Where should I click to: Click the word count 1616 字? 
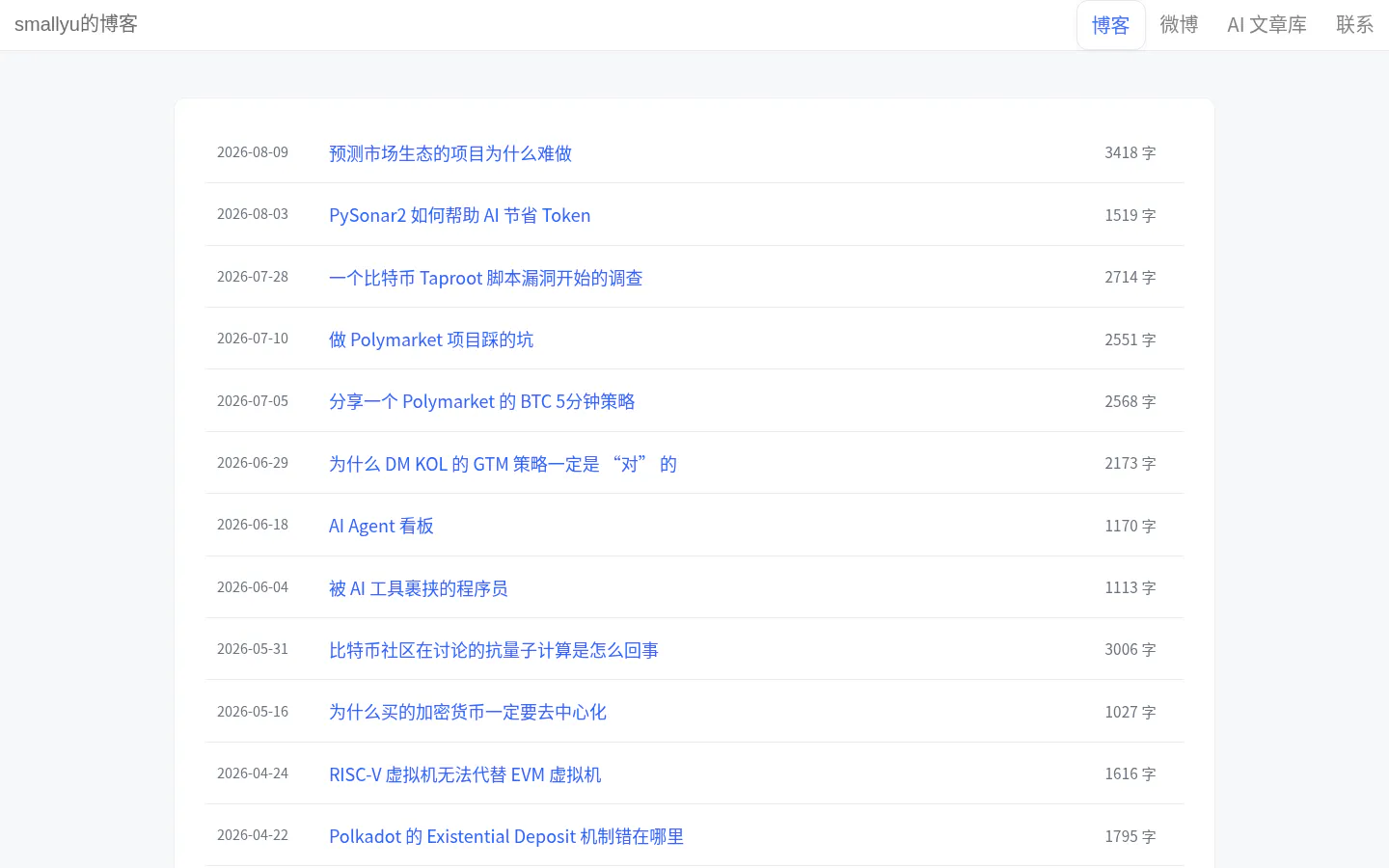[x=1130, y=774]
